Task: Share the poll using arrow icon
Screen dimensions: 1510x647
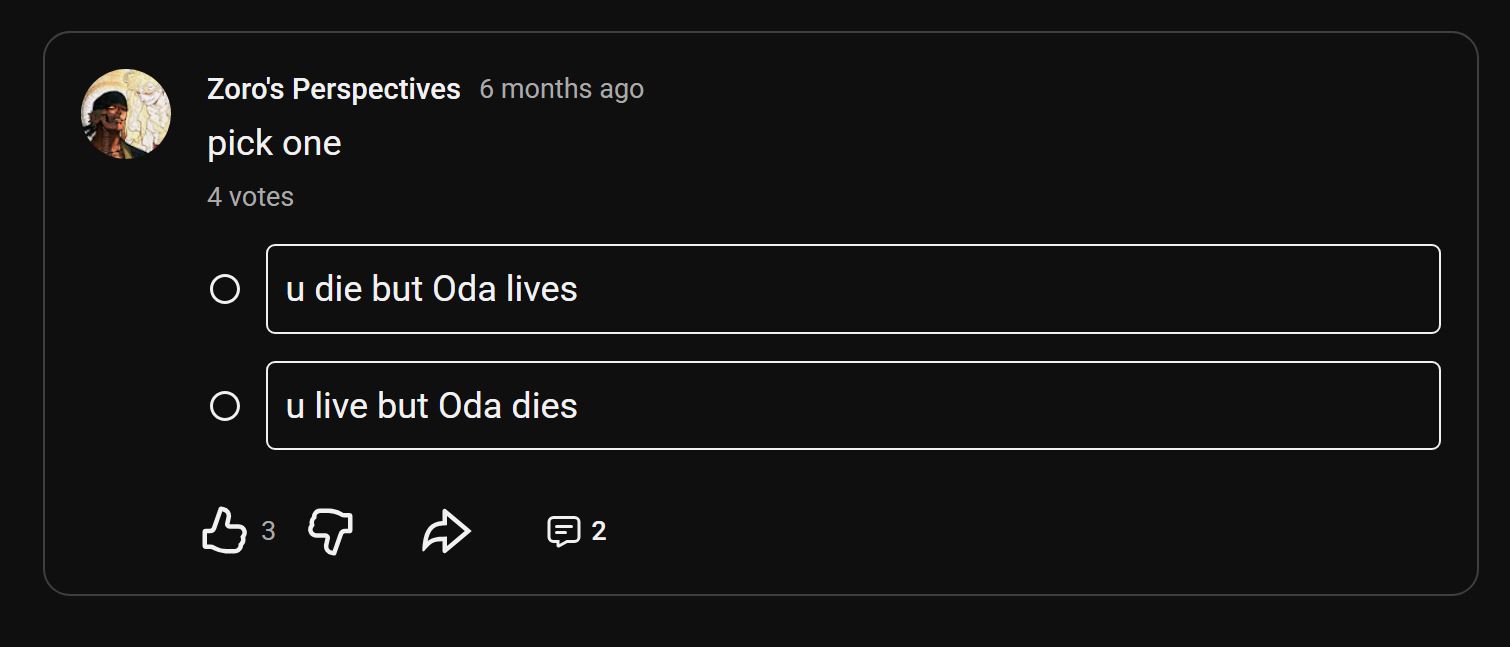Action: click(x=446, y=531)
